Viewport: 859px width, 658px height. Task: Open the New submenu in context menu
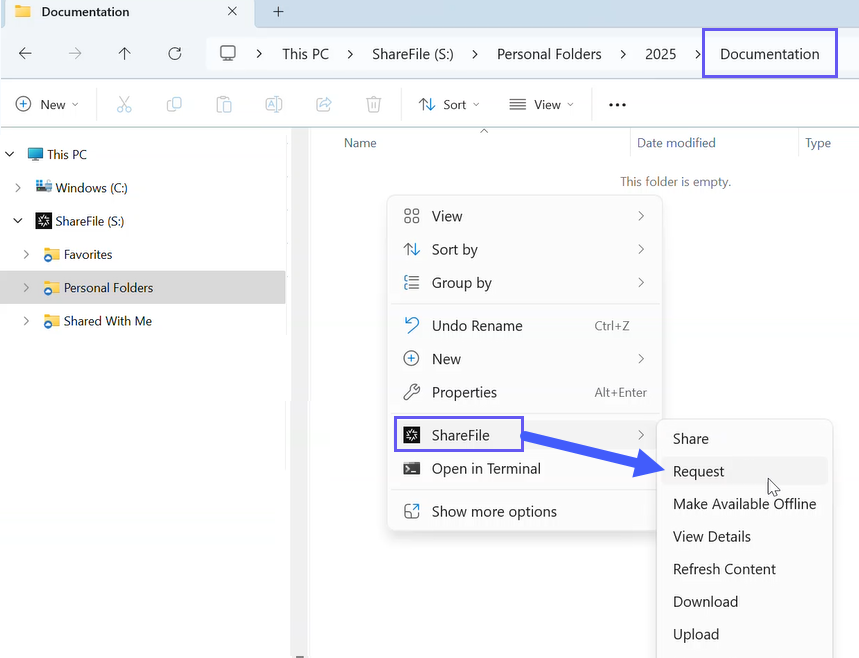(x=525, y=359)
